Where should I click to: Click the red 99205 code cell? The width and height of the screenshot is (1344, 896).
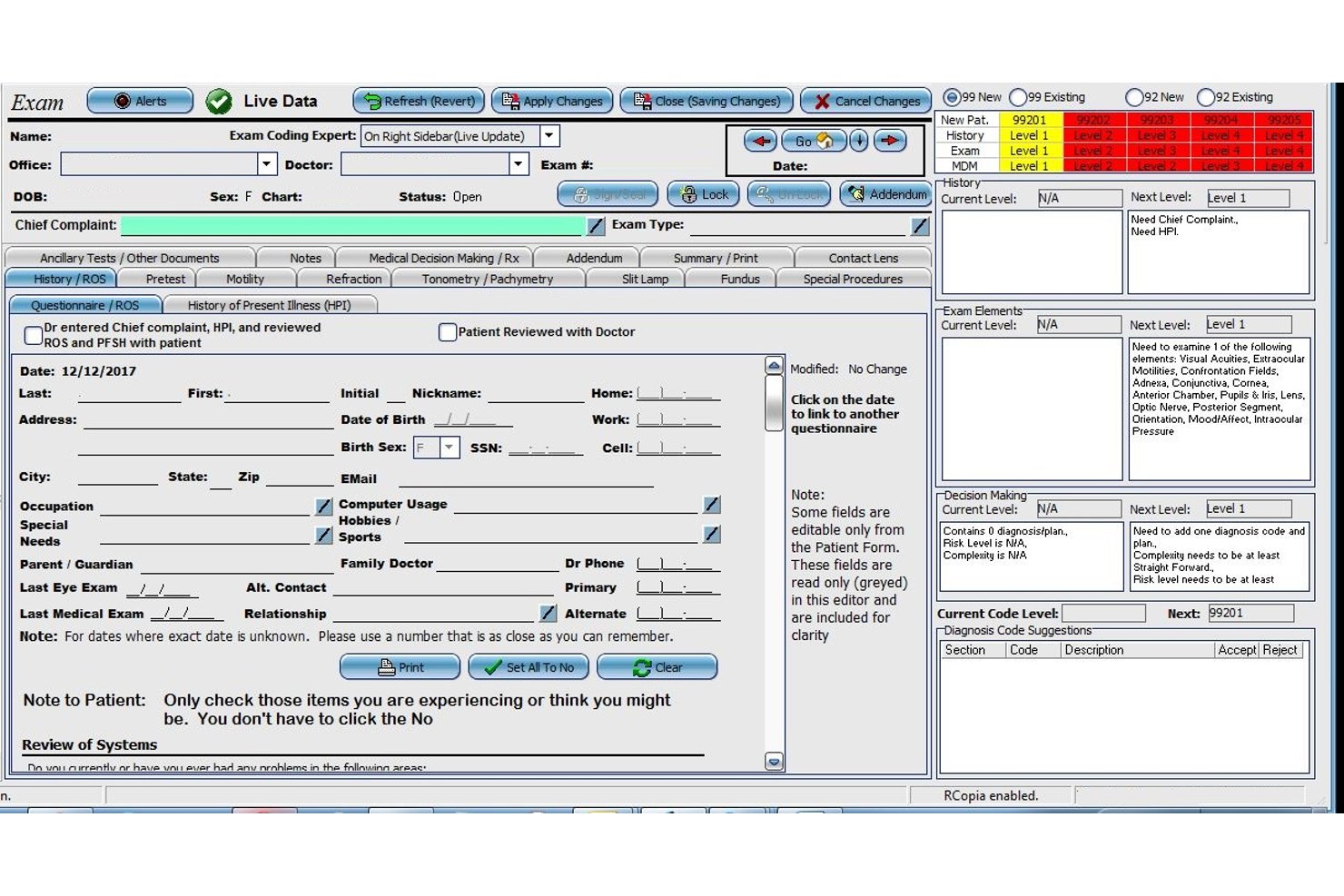click(x=1284, y=120)
